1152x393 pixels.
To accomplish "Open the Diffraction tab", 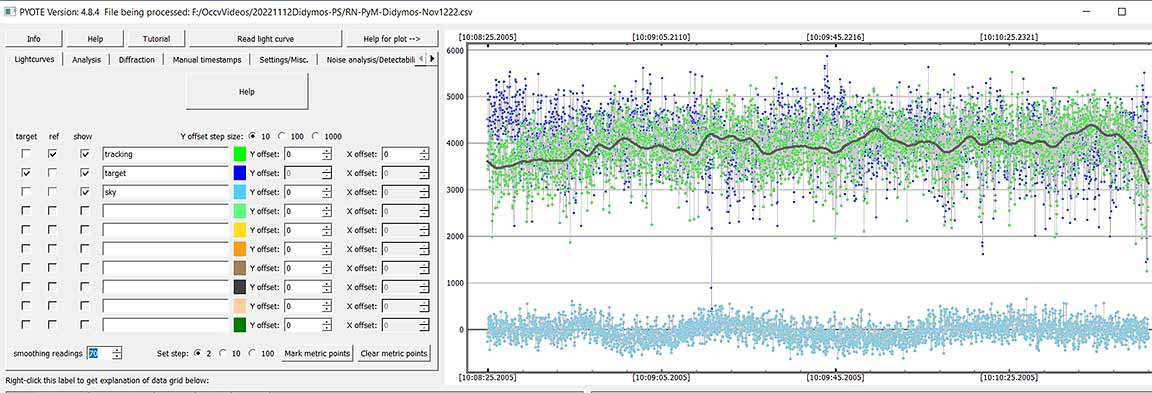I will click(137, 60).
